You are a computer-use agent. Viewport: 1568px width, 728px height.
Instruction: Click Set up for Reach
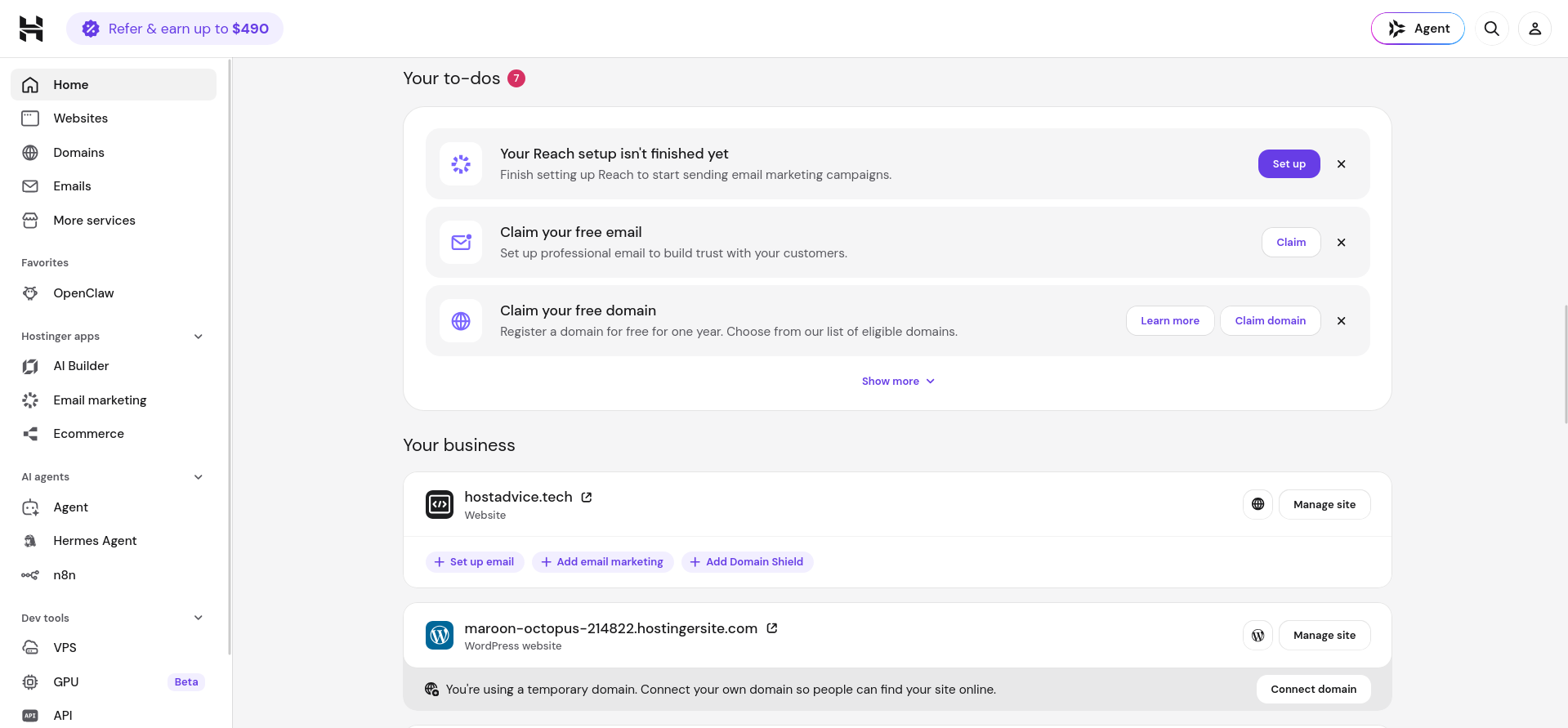[1289, 164]
